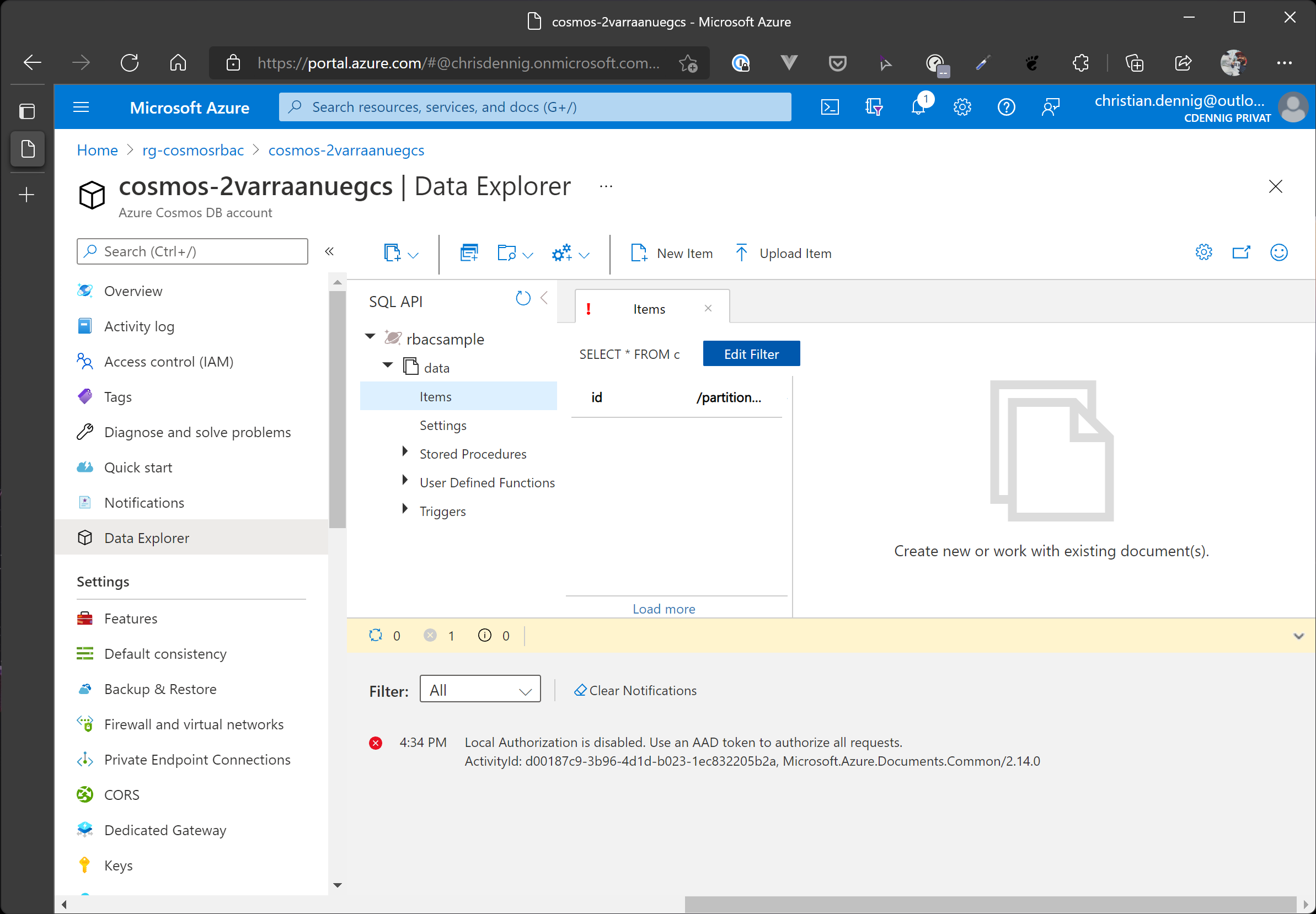Viewport: 1316px width, 914px height.
Task: Open the Cloud Shell terminal
Action: click(830, 106)
